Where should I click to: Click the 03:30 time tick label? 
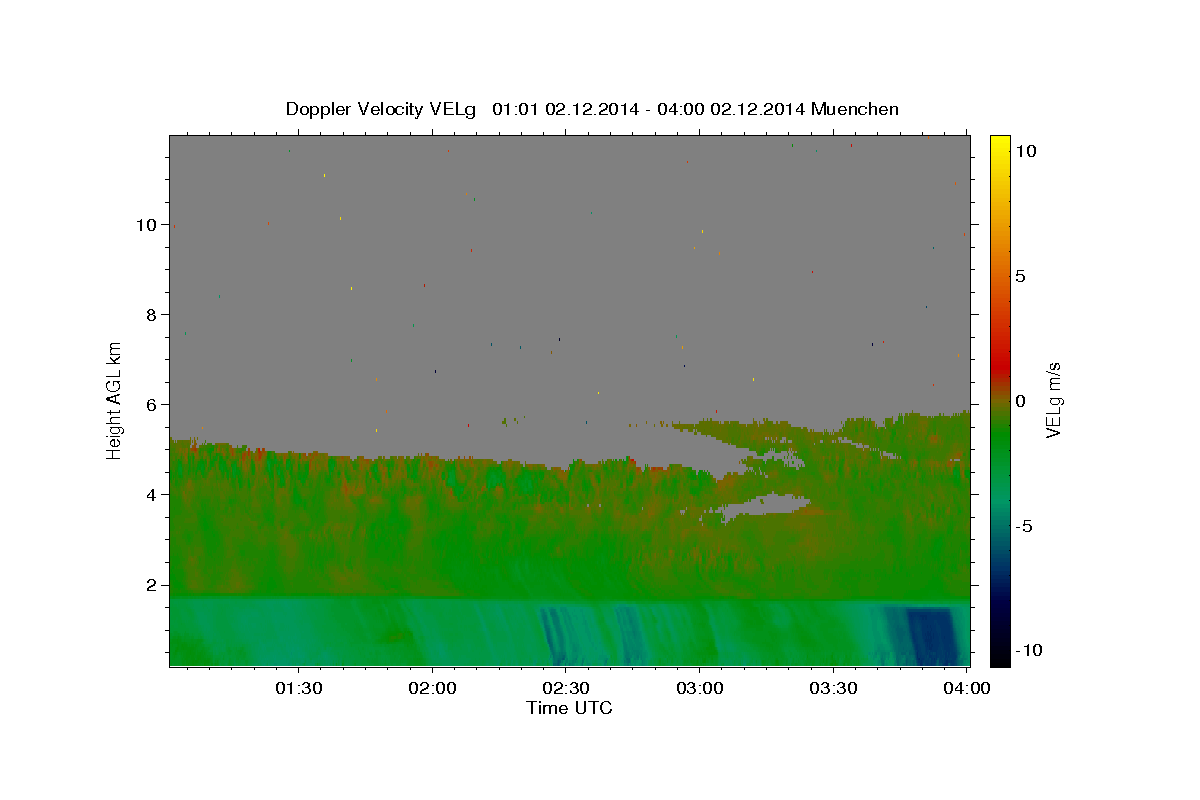pyautogui.click(x=833, y=688)
